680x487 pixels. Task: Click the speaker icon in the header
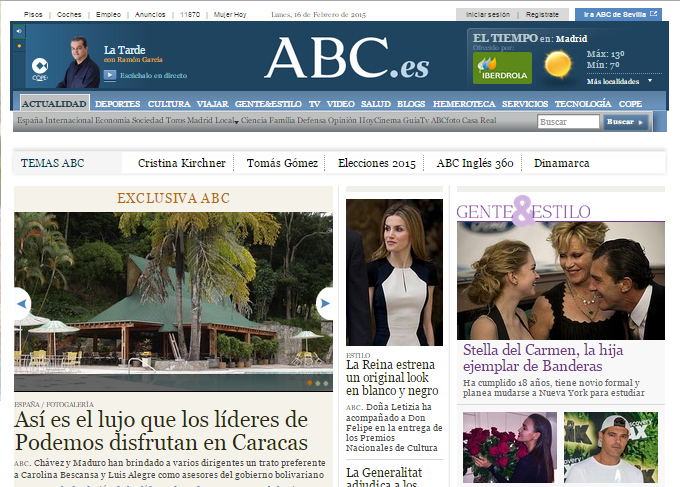19,31
